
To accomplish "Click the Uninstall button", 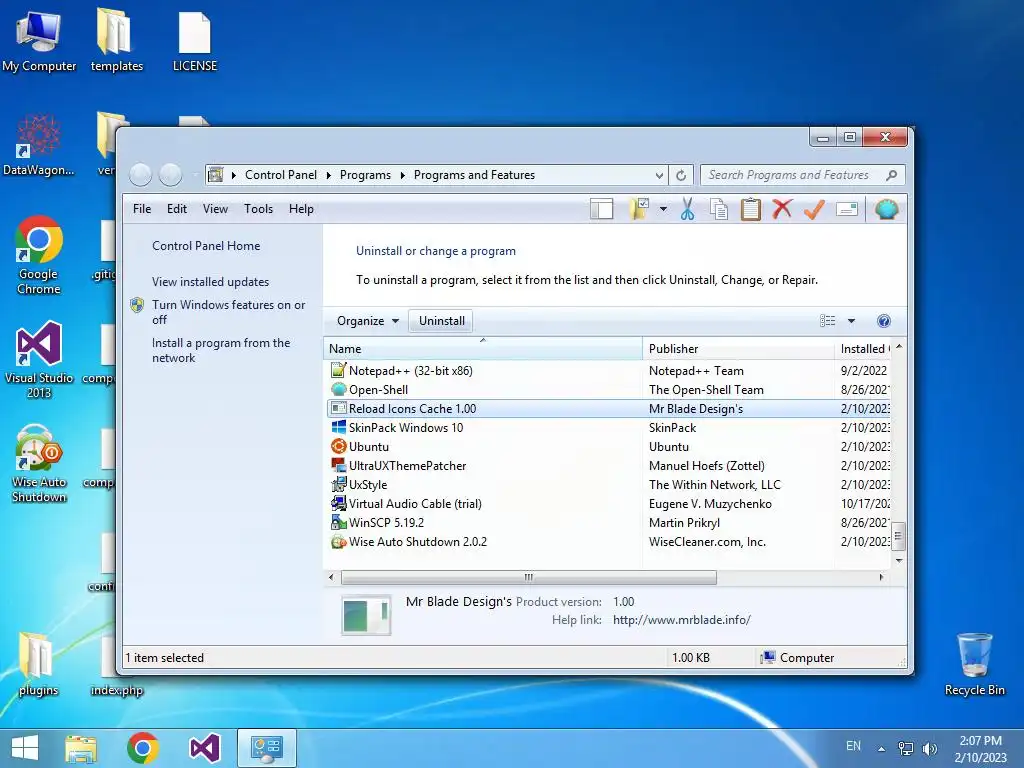I will 441,321.
